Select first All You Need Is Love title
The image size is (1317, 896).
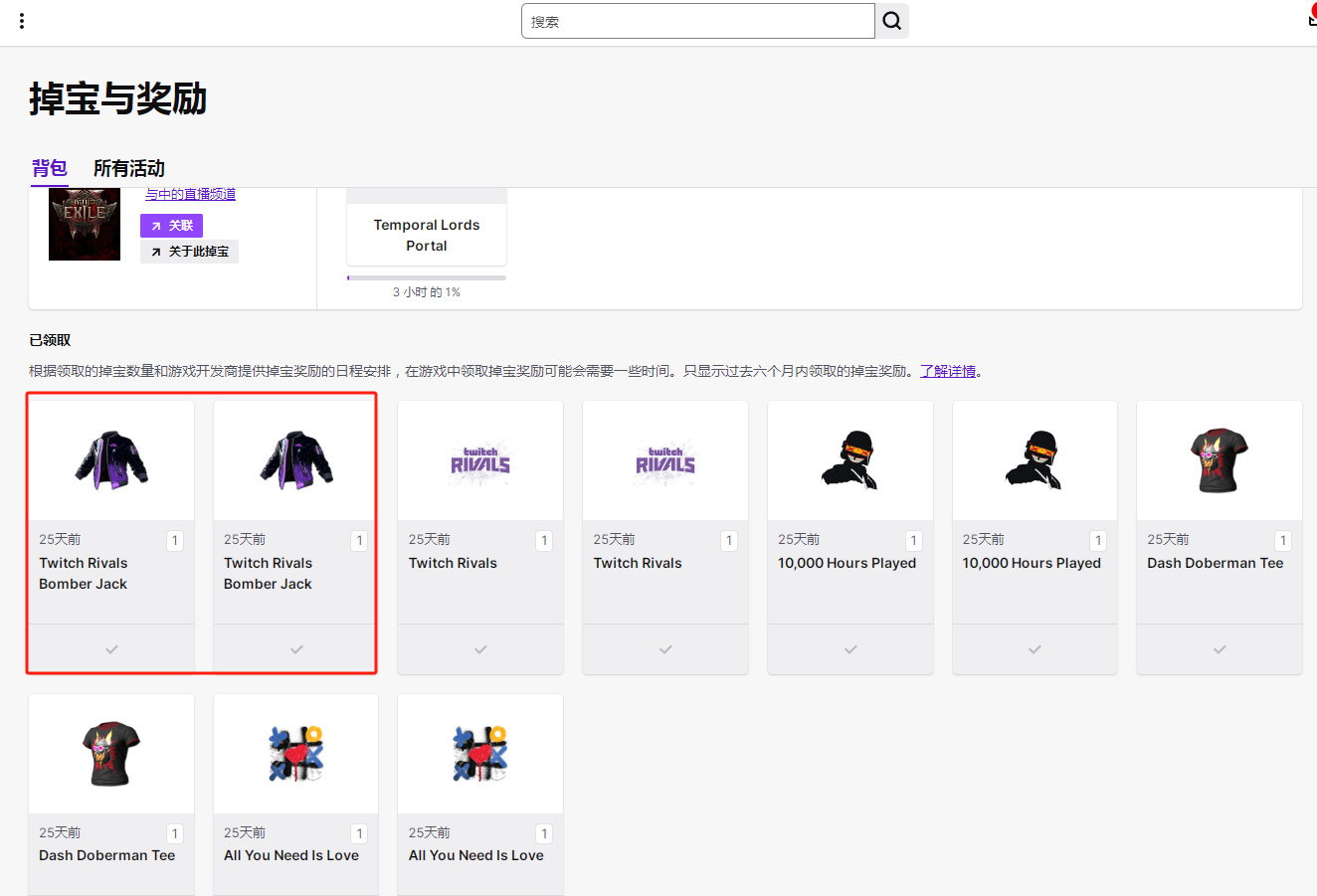pyautogui.click(x=291, y=855)
